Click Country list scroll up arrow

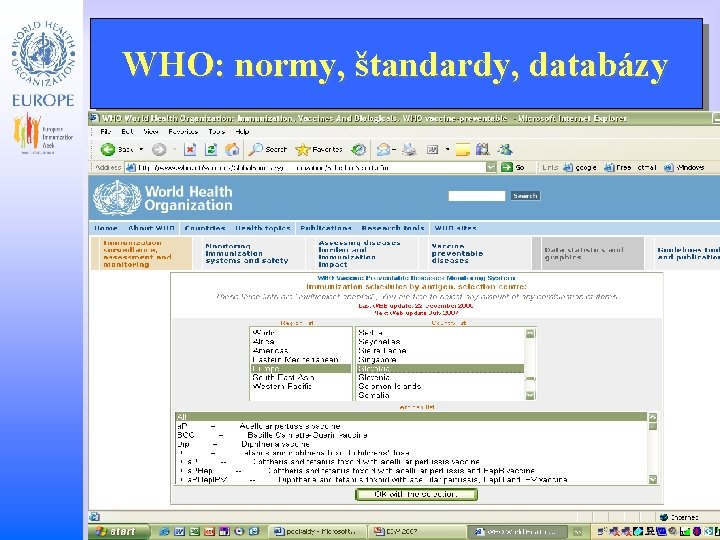point(530,333)
